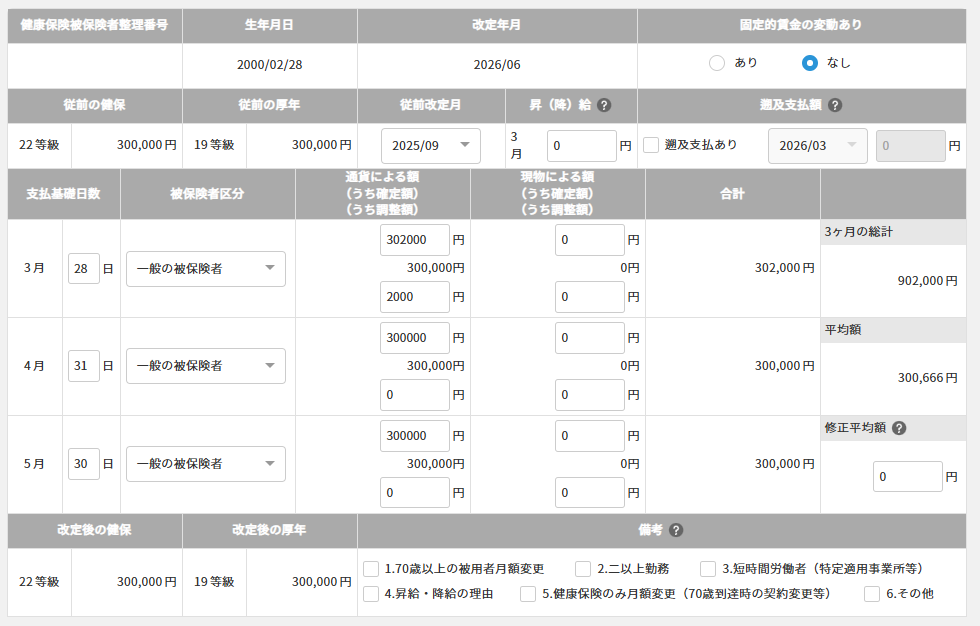Enable the 遡及支払あり checkbox
This screenshot has width=980, height=626.
[x=651, y=145]
